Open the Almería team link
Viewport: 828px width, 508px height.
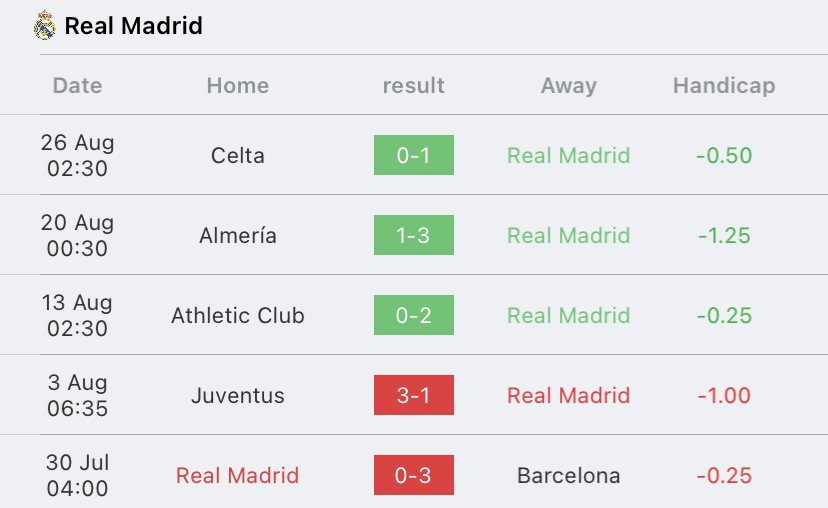click(238, 236)
